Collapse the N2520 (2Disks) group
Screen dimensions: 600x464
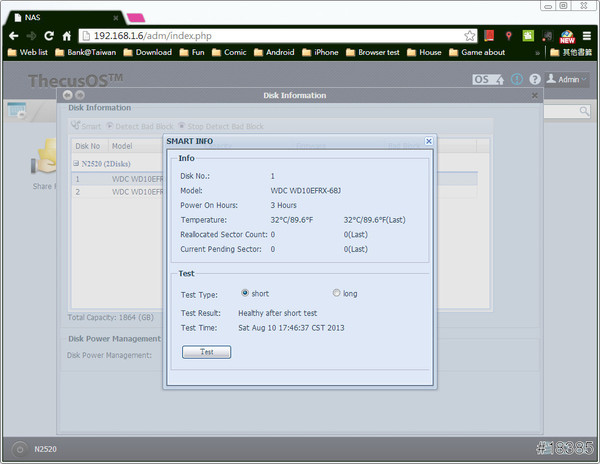[x=77, y=163]
